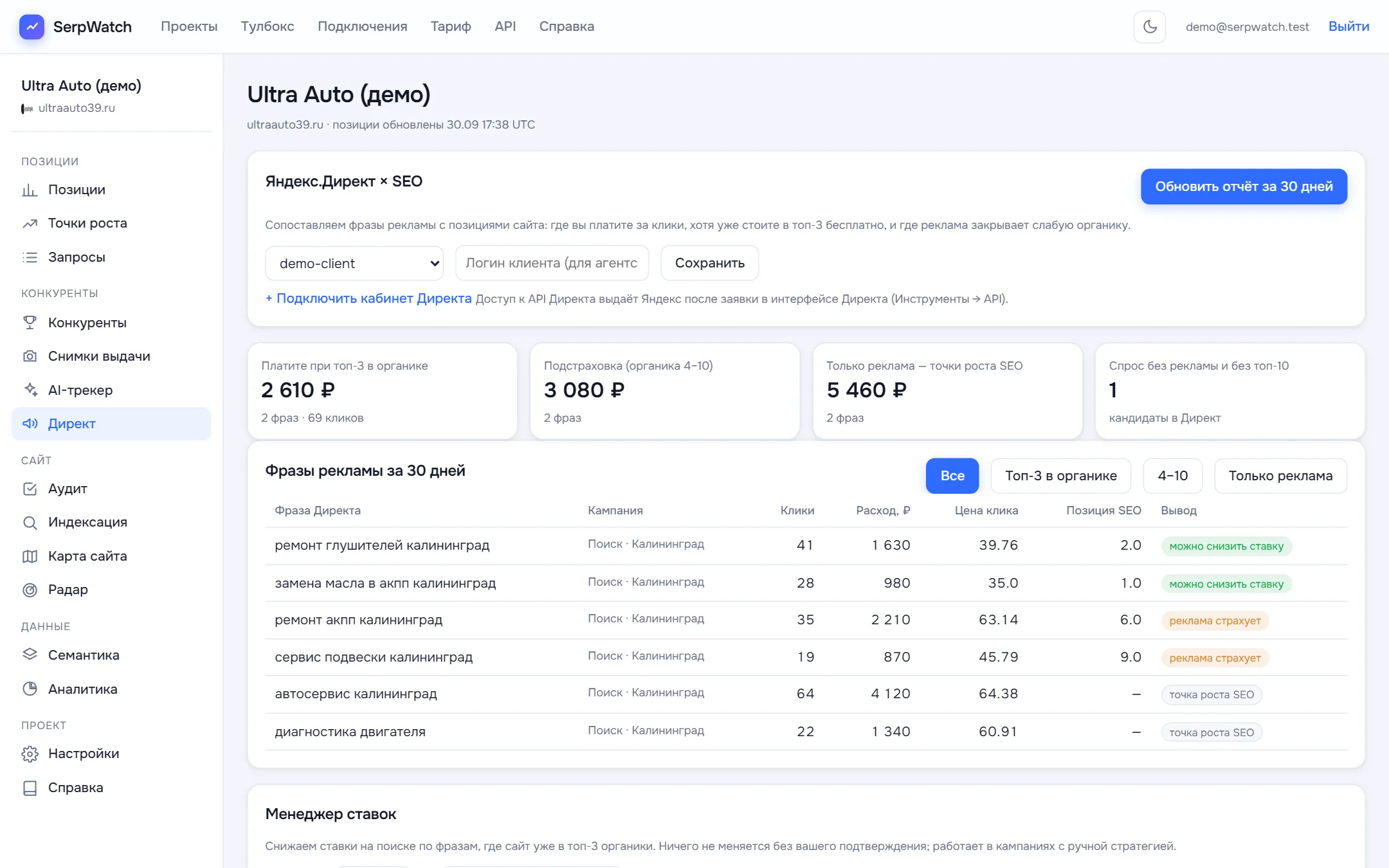
Task: Open Аудит sidebar item
Action: tap(111, 489)
